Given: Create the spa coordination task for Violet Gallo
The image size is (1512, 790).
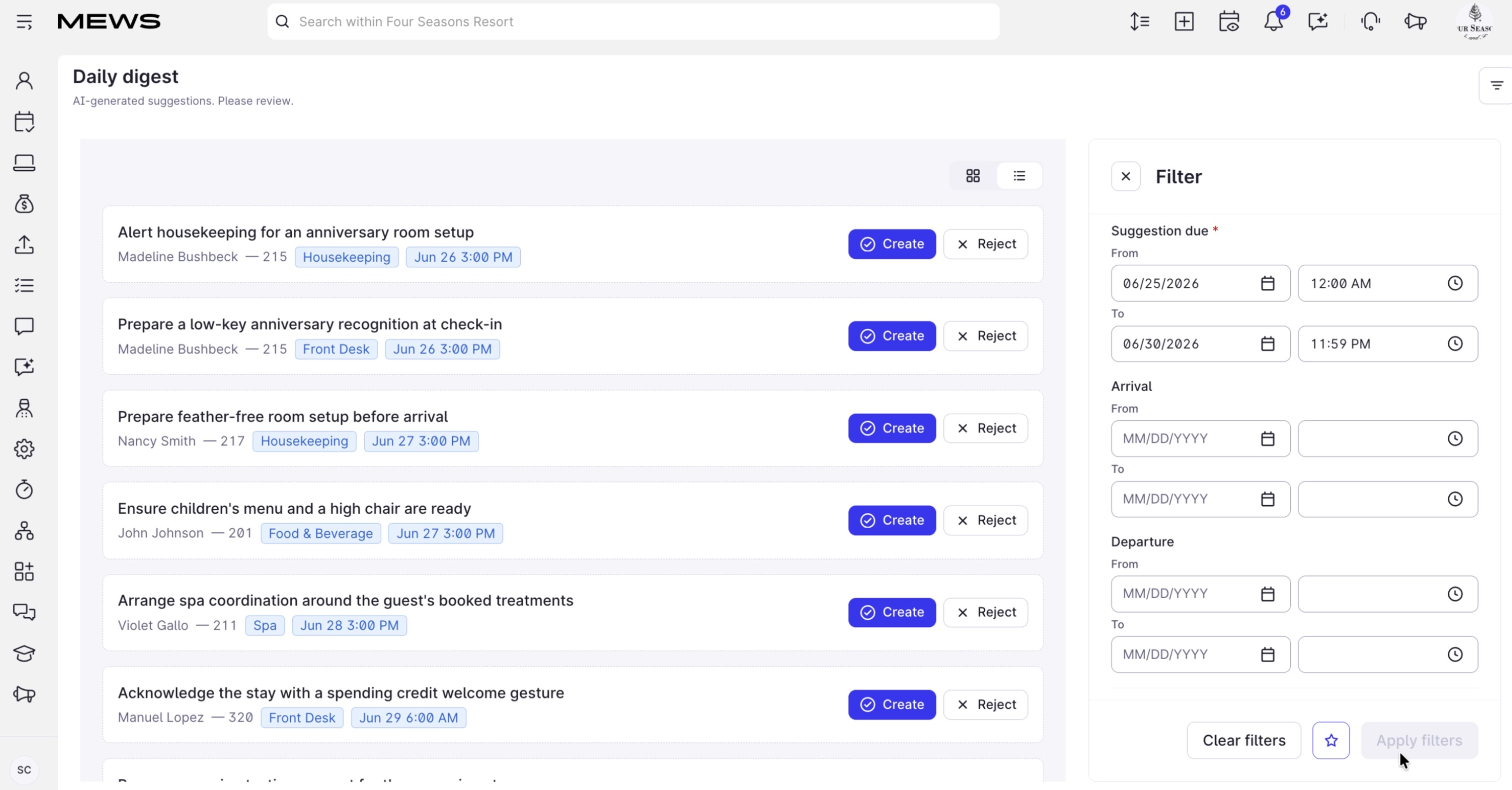Looking at the screenshot, I should click(891, 612).
